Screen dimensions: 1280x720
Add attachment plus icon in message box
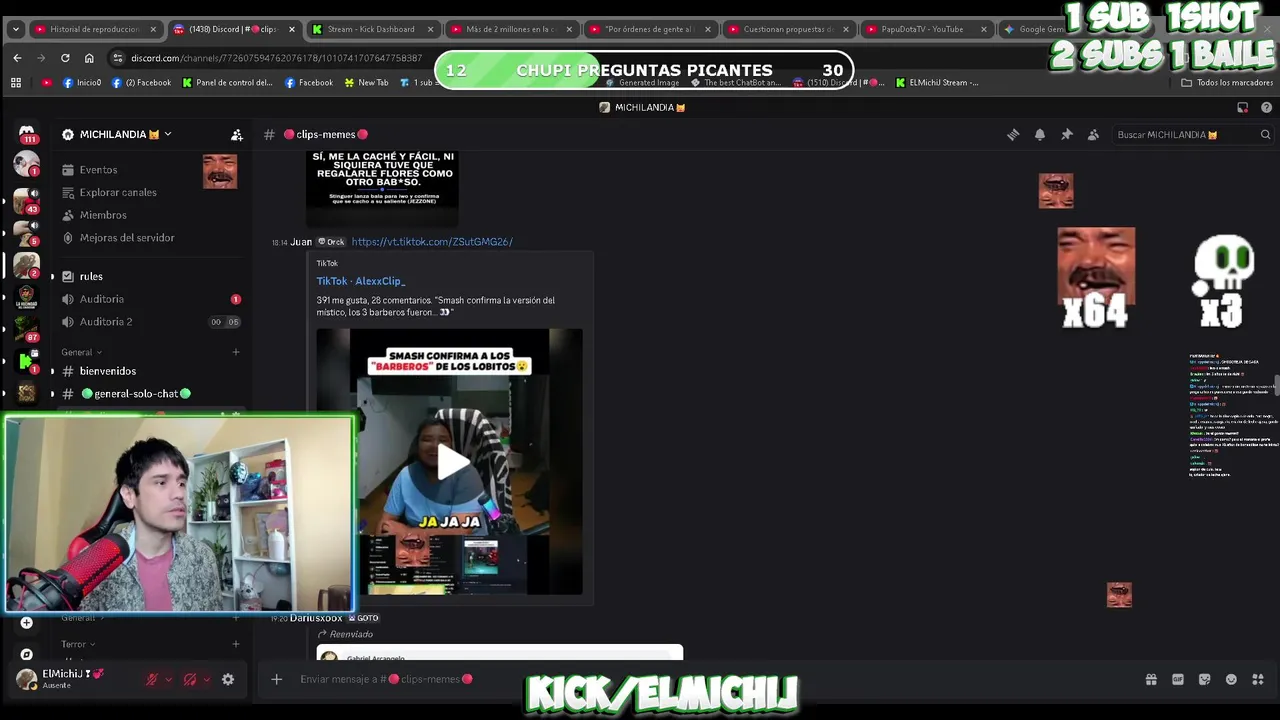pos(277,679)
